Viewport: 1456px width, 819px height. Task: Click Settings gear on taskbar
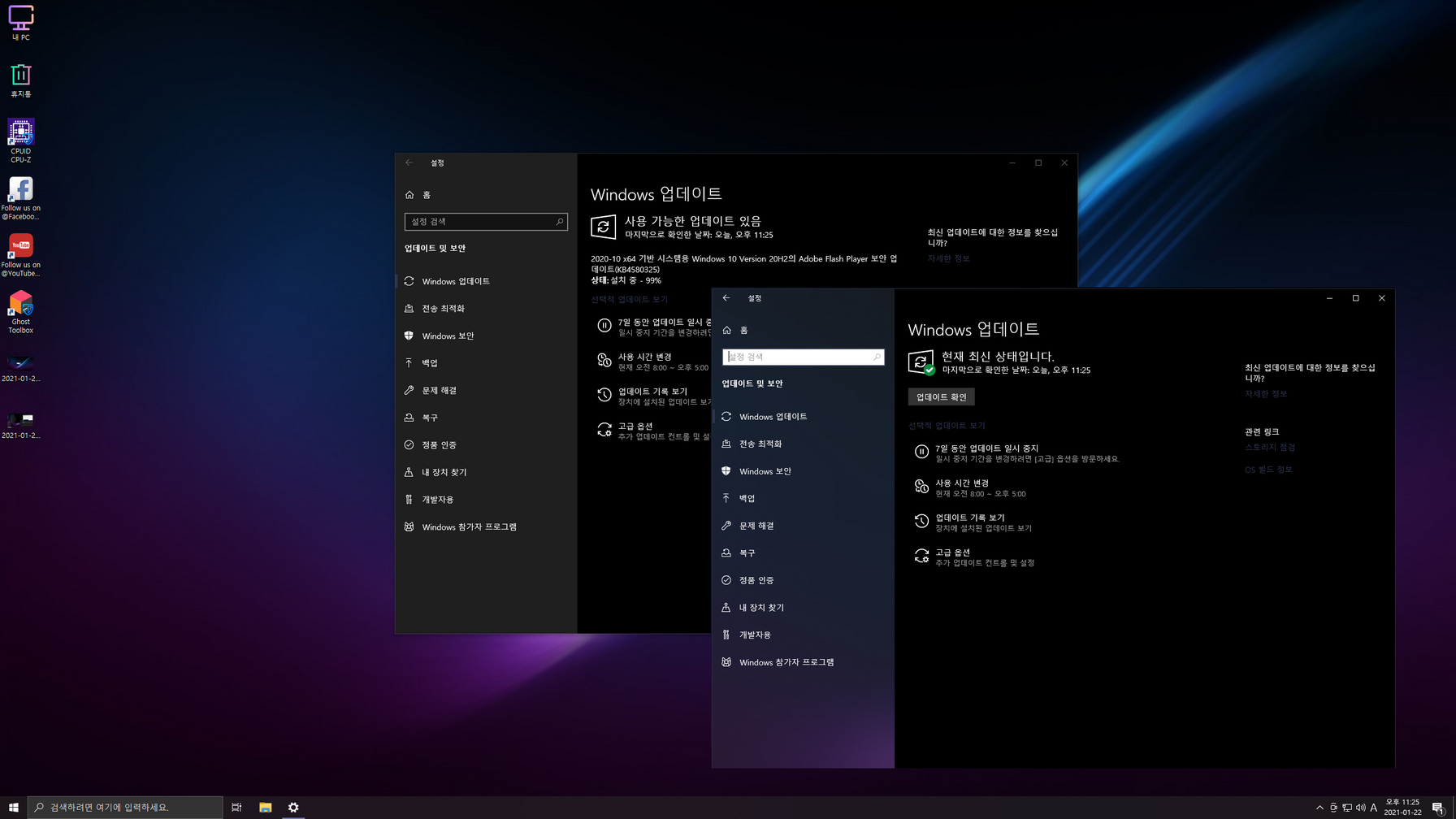[x=293, y=807]
